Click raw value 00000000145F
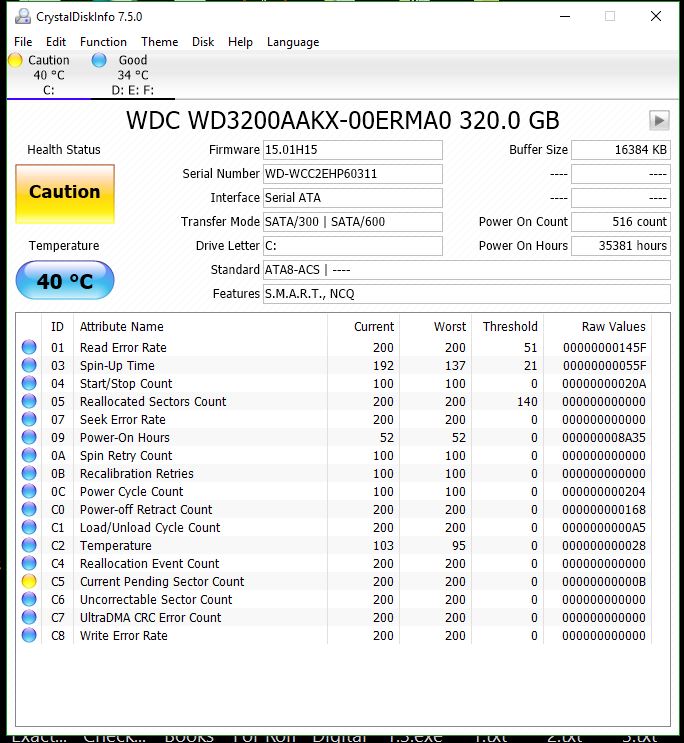 click(x=604, y=347)
